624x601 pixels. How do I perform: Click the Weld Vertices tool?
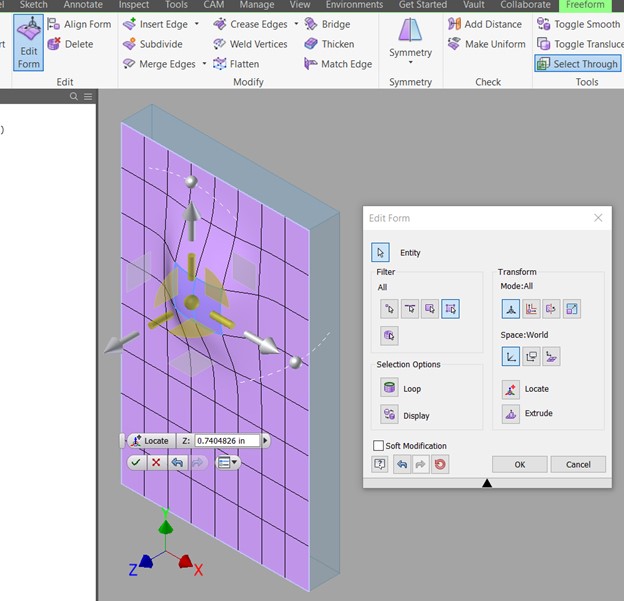click(x=250, y=44)
